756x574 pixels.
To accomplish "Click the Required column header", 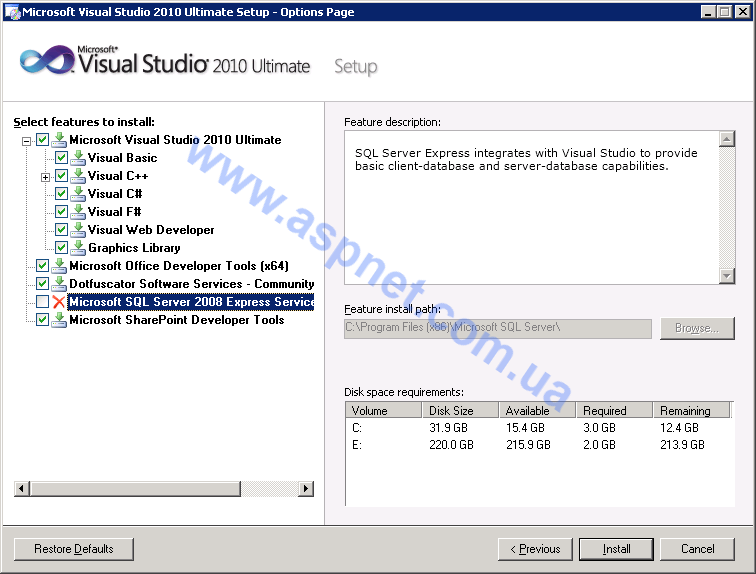I will coord(615,410).
